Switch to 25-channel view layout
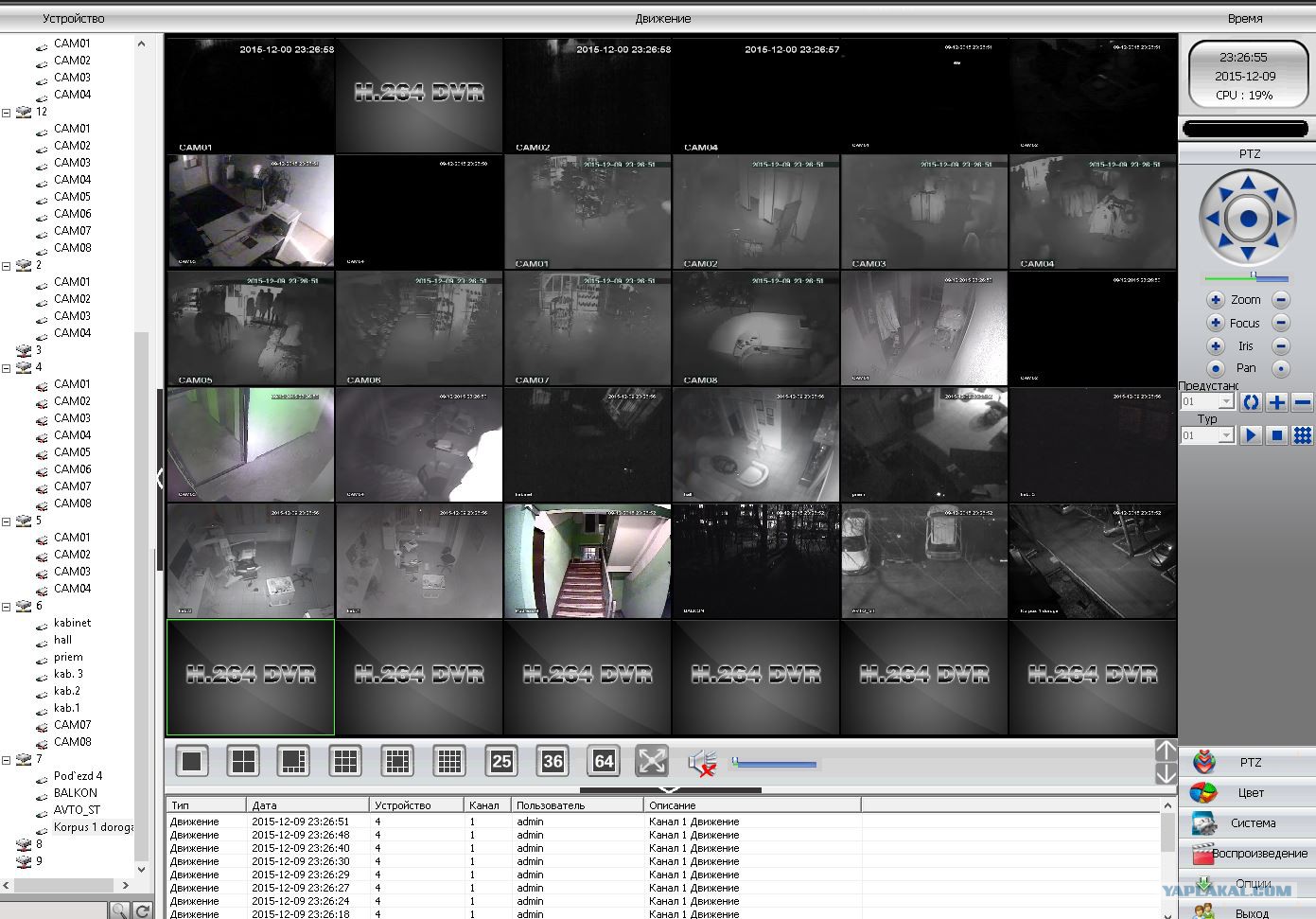 click(x=501, y=761)
